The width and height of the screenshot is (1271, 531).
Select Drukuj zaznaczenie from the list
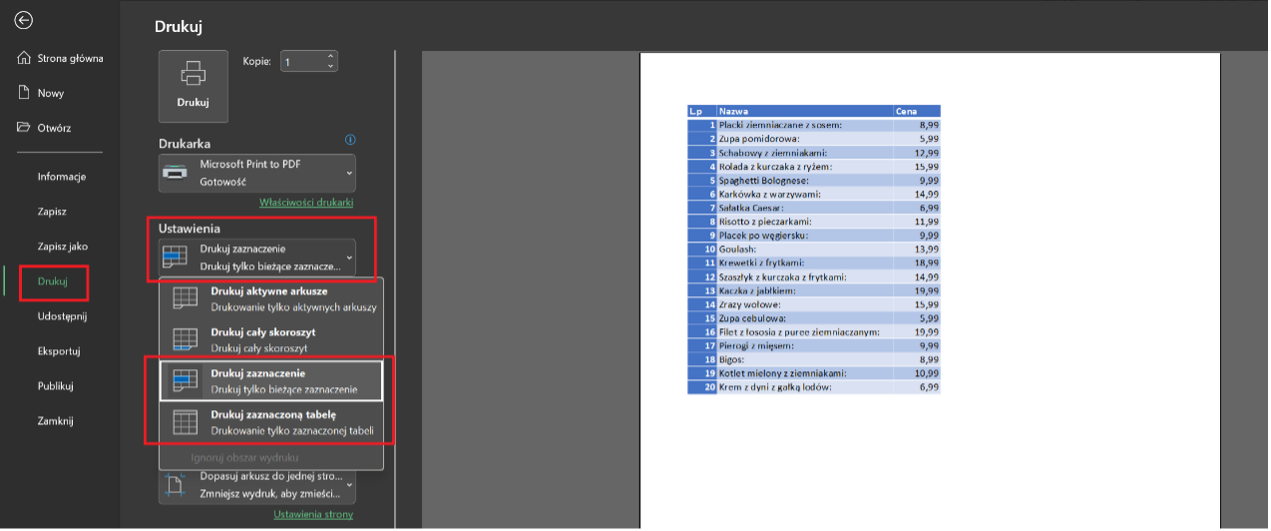270,380
